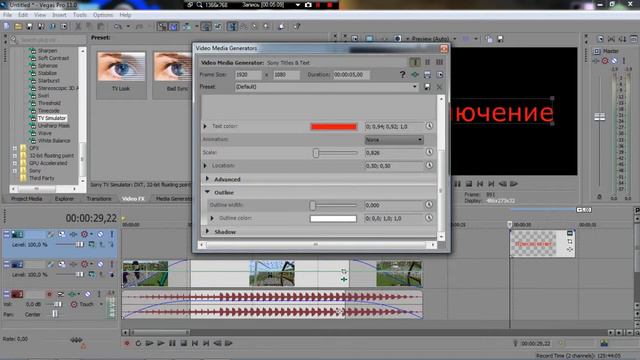The width and height of the screenshot is (640, 360).
Task: Open project using the folder icon
Action: 18,27
